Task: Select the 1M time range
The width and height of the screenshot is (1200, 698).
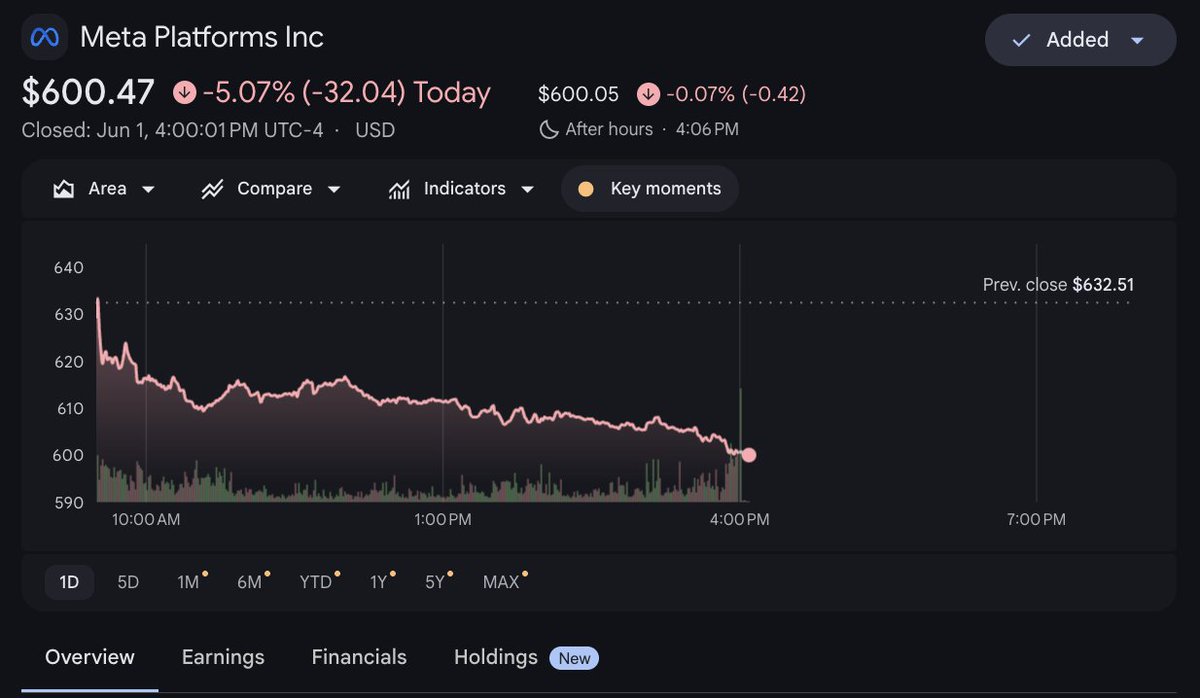Action: tap(189, 582)
